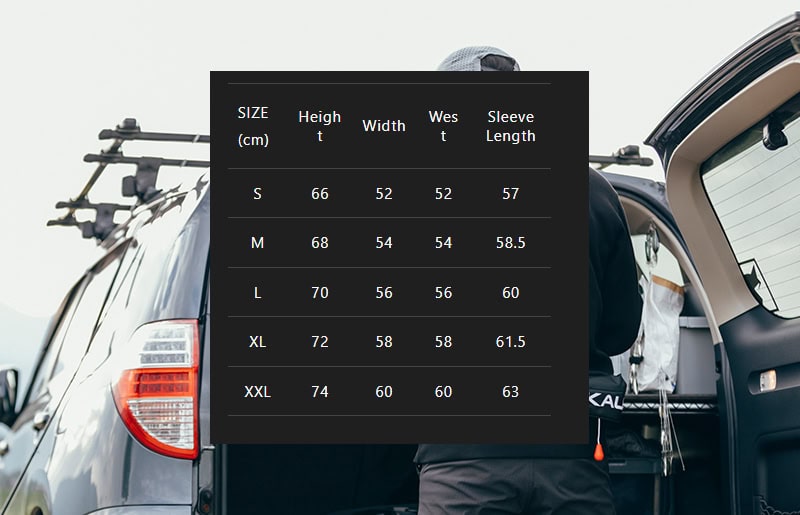Select the Width column header
Screen dimensions: 800x515
(x=384, y=126)
